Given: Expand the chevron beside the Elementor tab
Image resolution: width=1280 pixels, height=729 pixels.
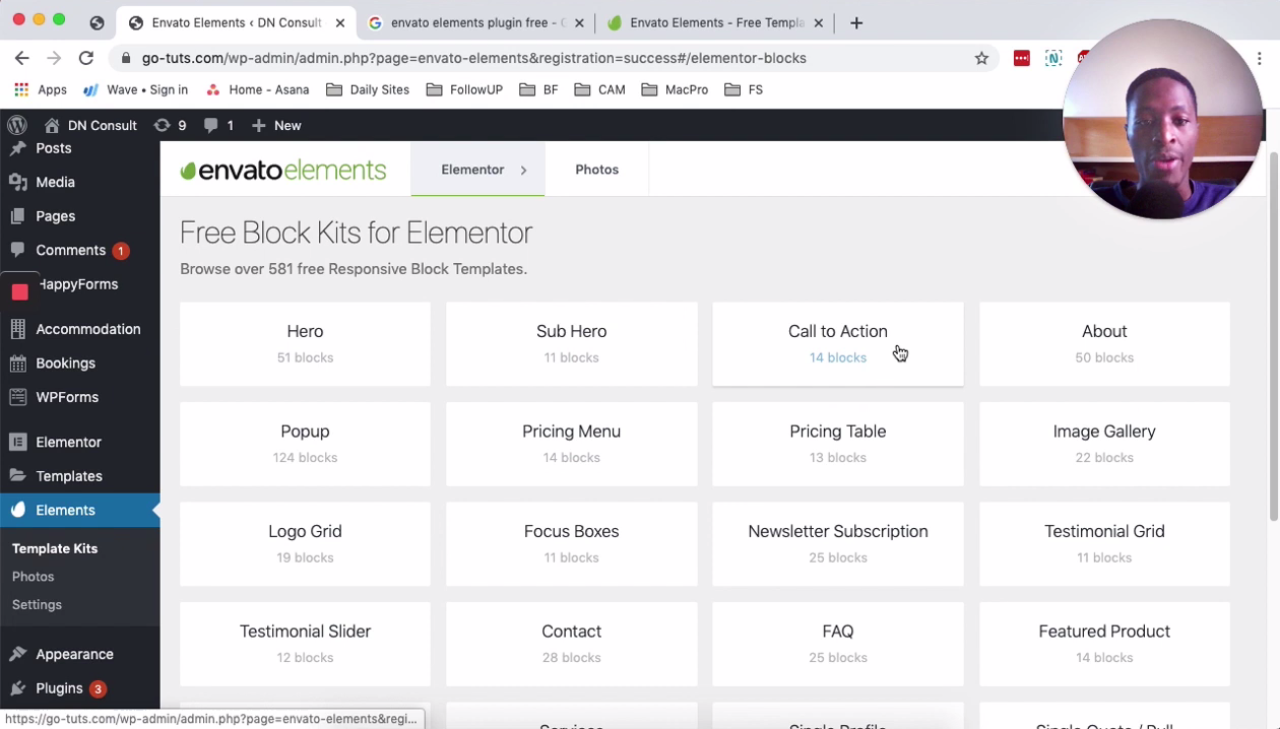Looking at the screenshot, I should (523, 170).
